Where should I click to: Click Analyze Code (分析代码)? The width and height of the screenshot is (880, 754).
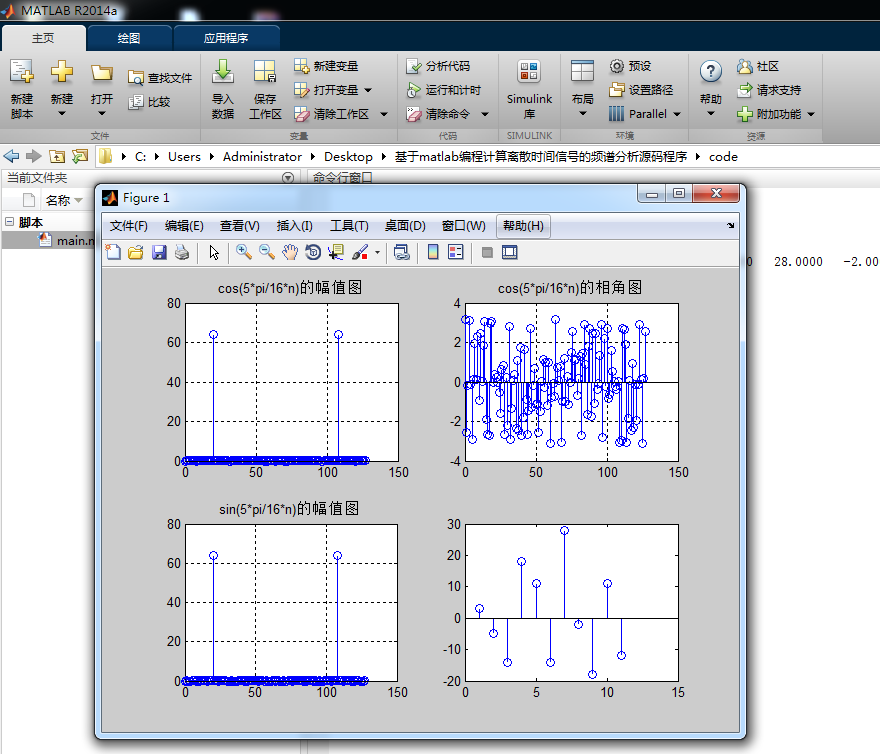coord(438,66)
